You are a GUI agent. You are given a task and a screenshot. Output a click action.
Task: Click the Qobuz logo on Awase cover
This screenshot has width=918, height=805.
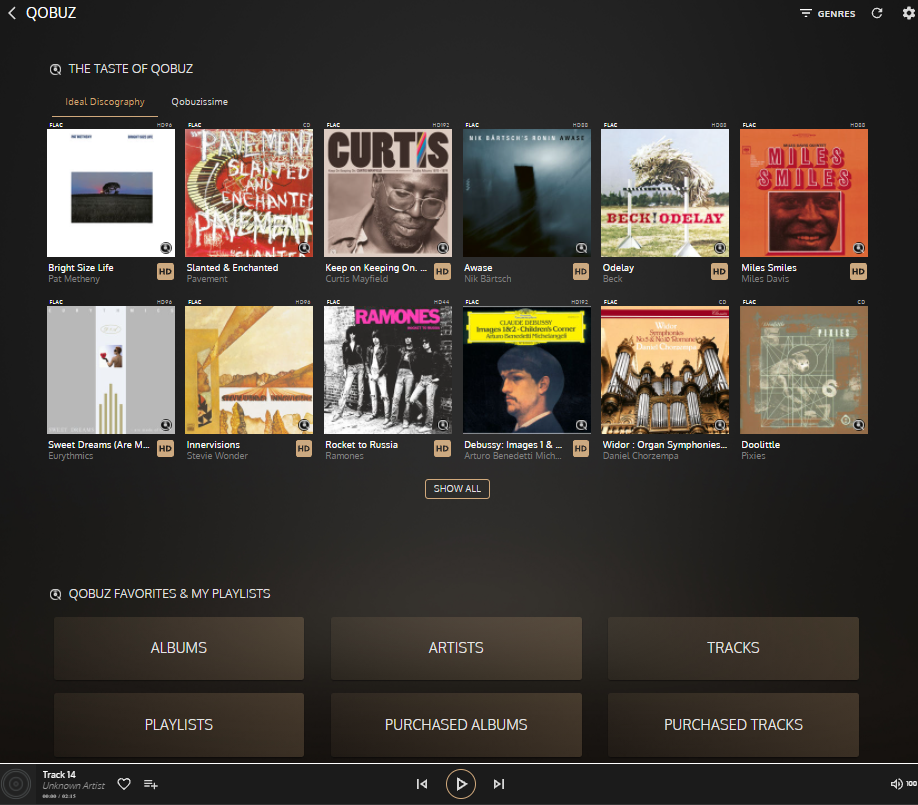coord(581,248)
